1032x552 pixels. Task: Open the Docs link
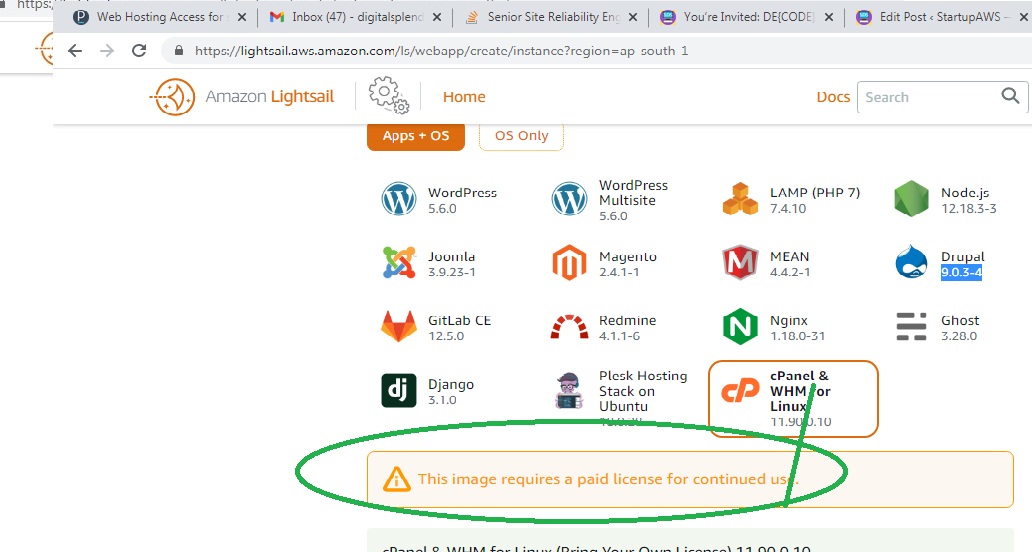pos(833,97)
